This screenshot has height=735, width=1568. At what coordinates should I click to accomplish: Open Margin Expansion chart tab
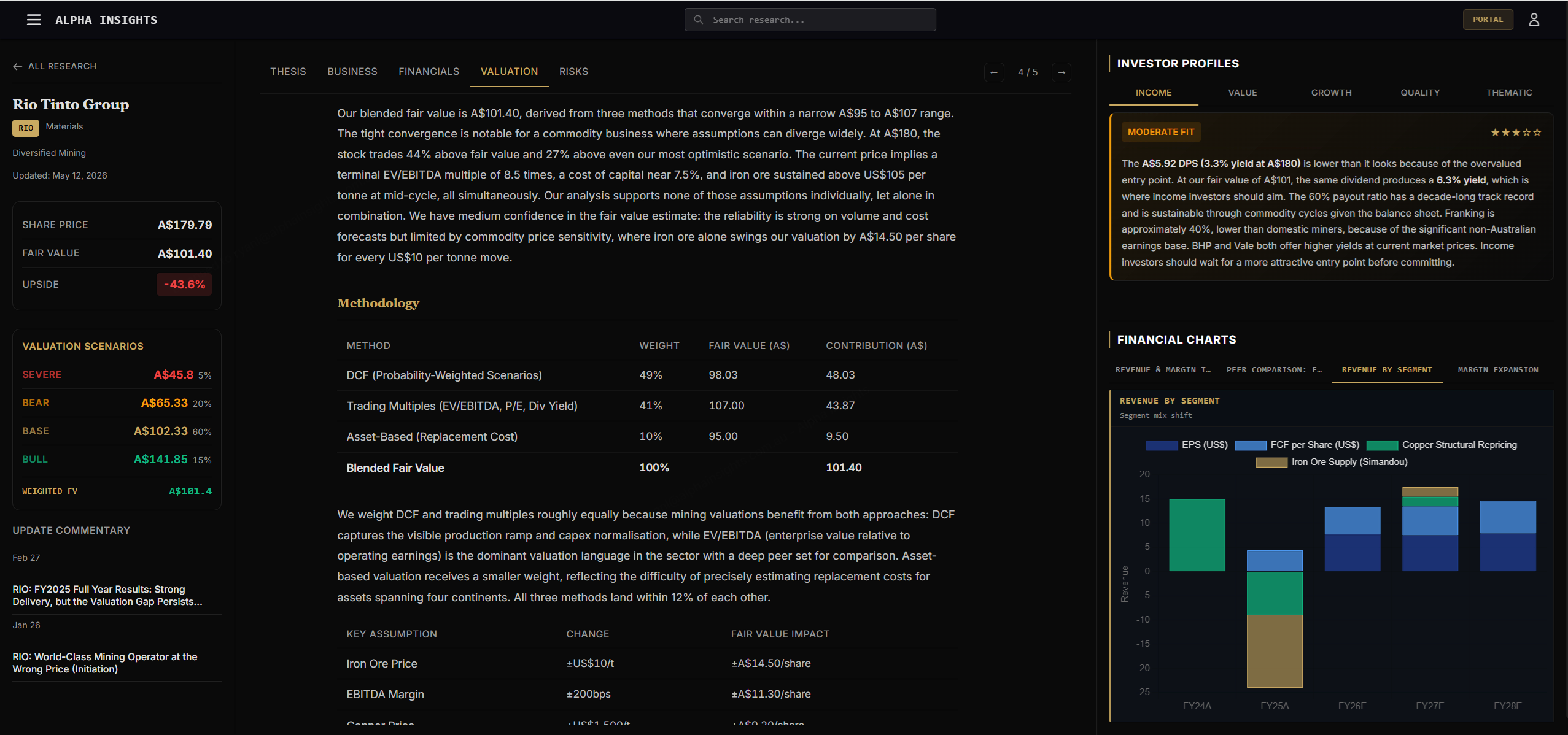click(1498, 370)
